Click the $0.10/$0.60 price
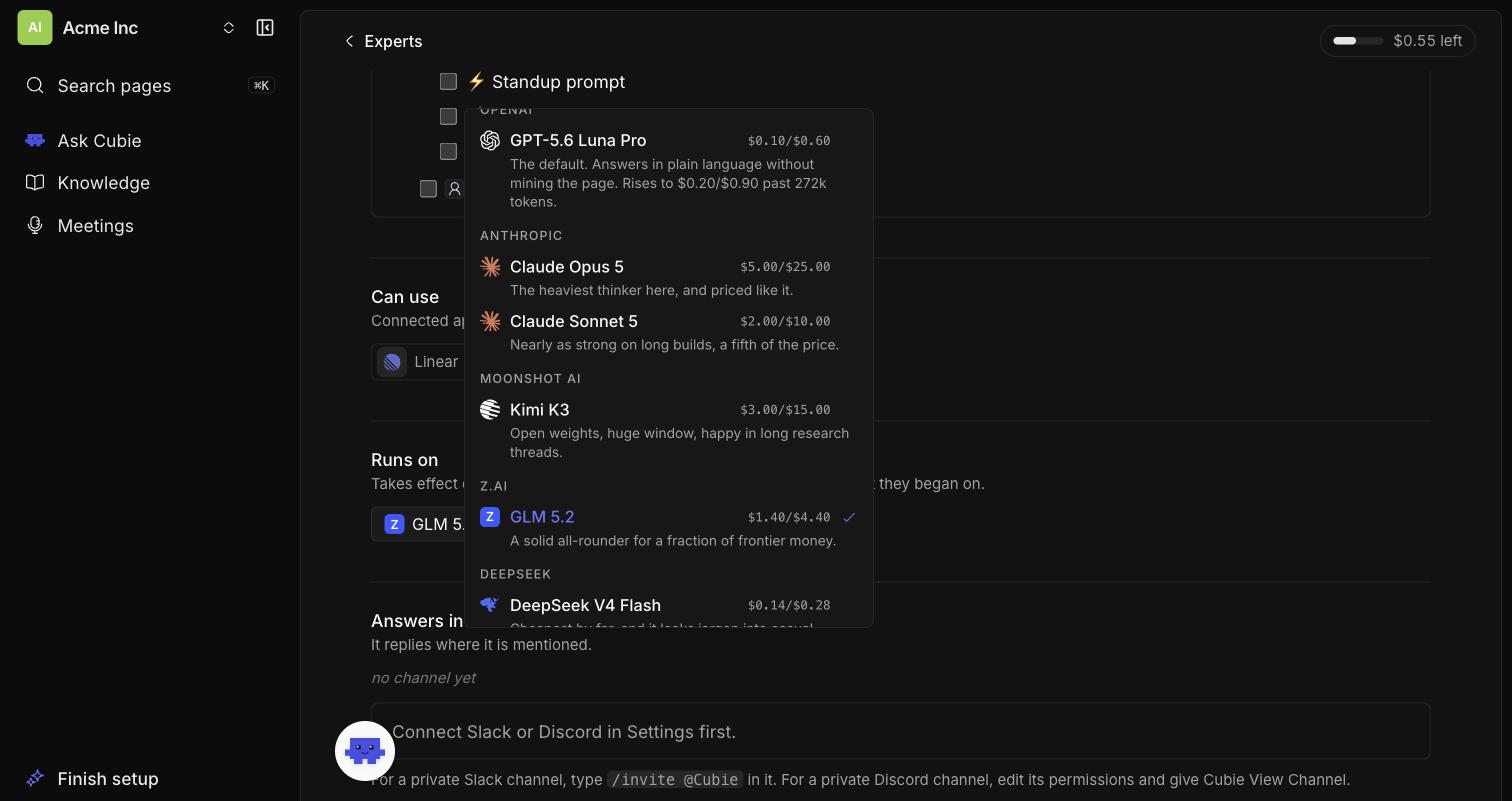1512x801 pixels. (789, 141)
